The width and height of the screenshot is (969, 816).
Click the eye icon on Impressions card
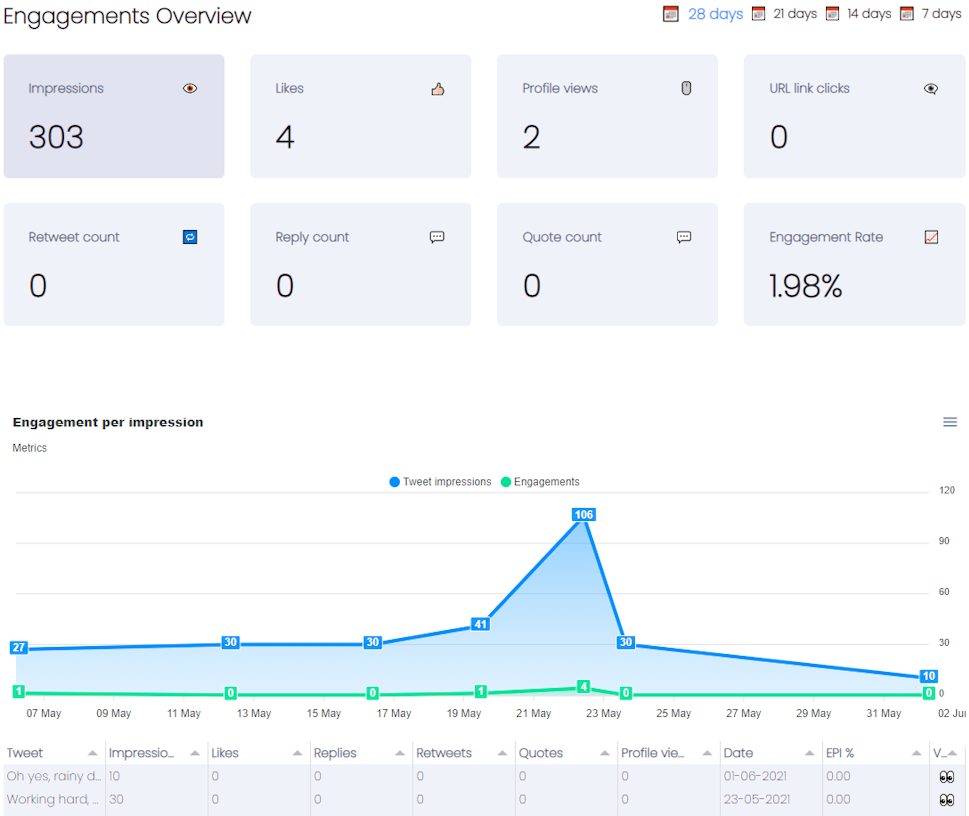(x=190, y=88)
